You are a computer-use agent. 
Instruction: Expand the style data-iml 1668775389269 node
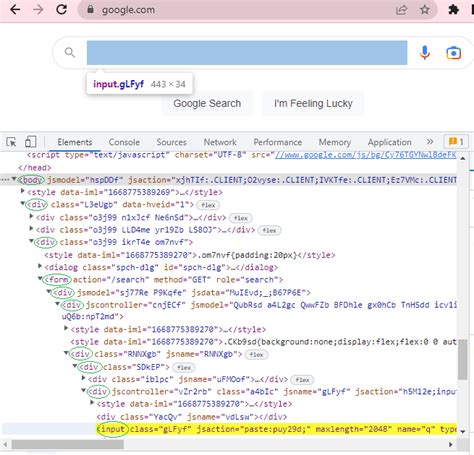coord(23,191)
